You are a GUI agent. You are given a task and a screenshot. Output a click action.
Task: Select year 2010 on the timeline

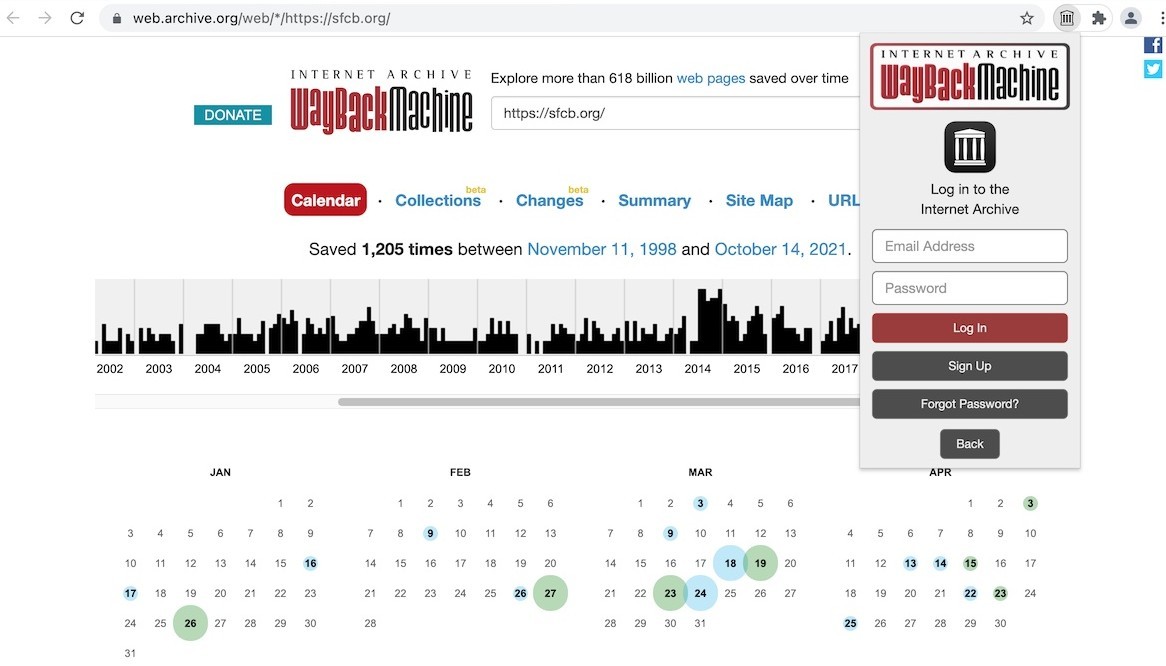pos(502,369)
